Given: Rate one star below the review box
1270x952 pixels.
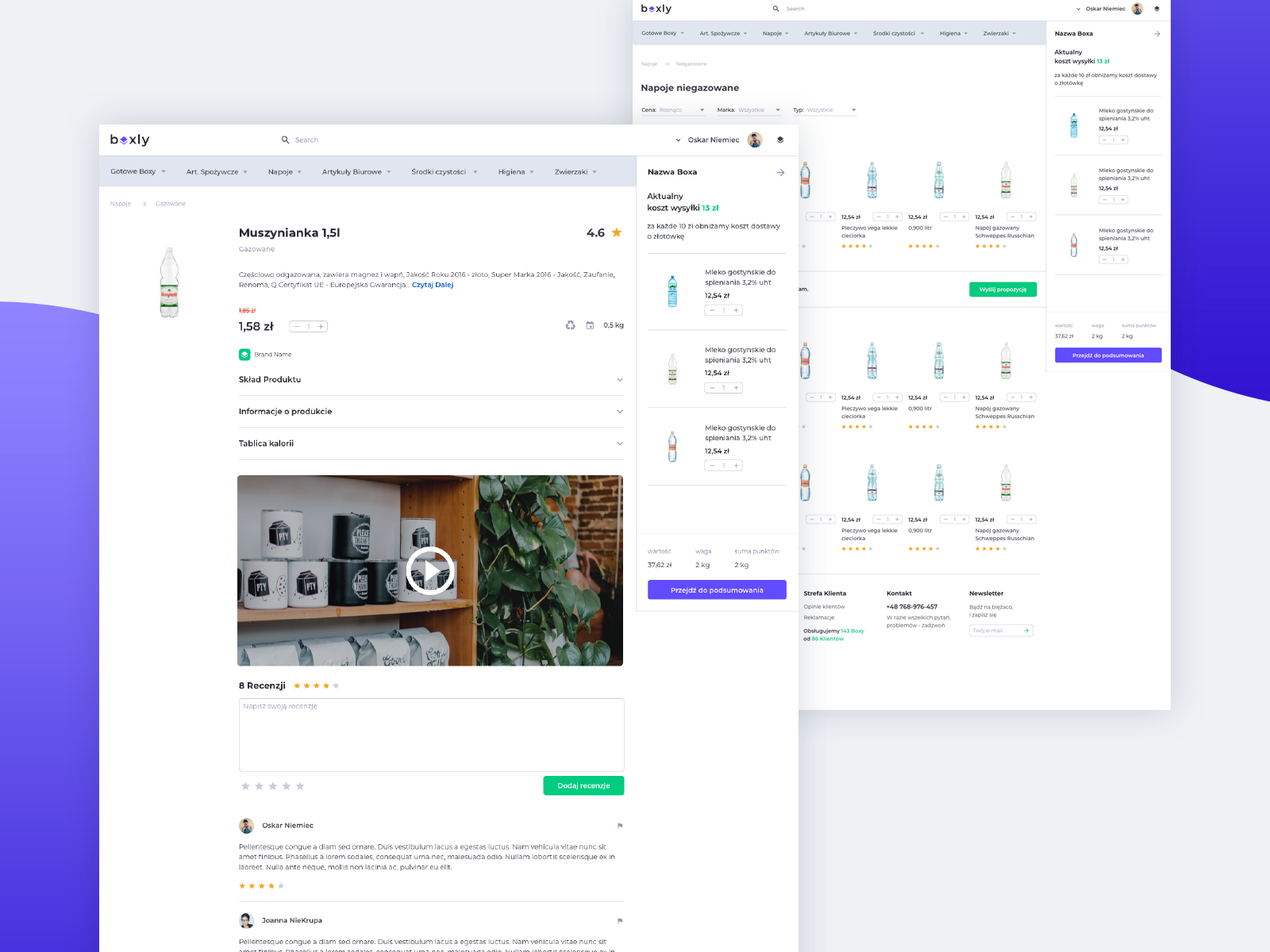Looking at the screenshot, I should (245, 785).
